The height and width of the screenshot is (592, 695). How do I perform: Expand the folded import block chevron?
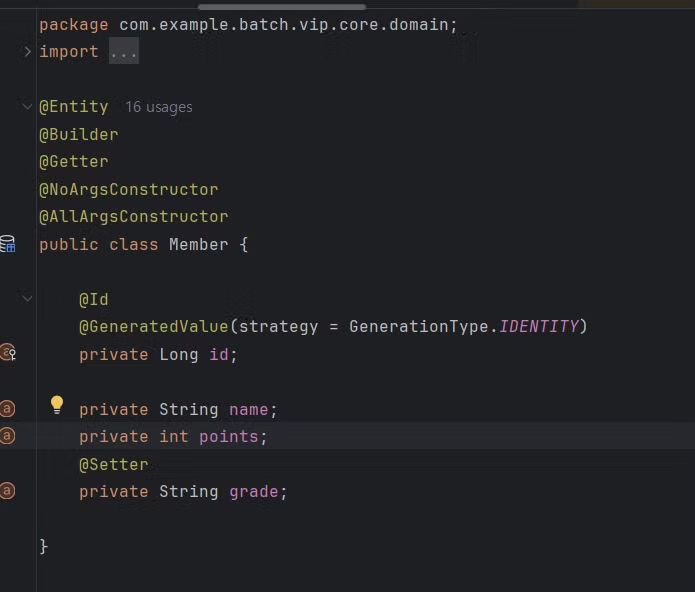point(27,52)
